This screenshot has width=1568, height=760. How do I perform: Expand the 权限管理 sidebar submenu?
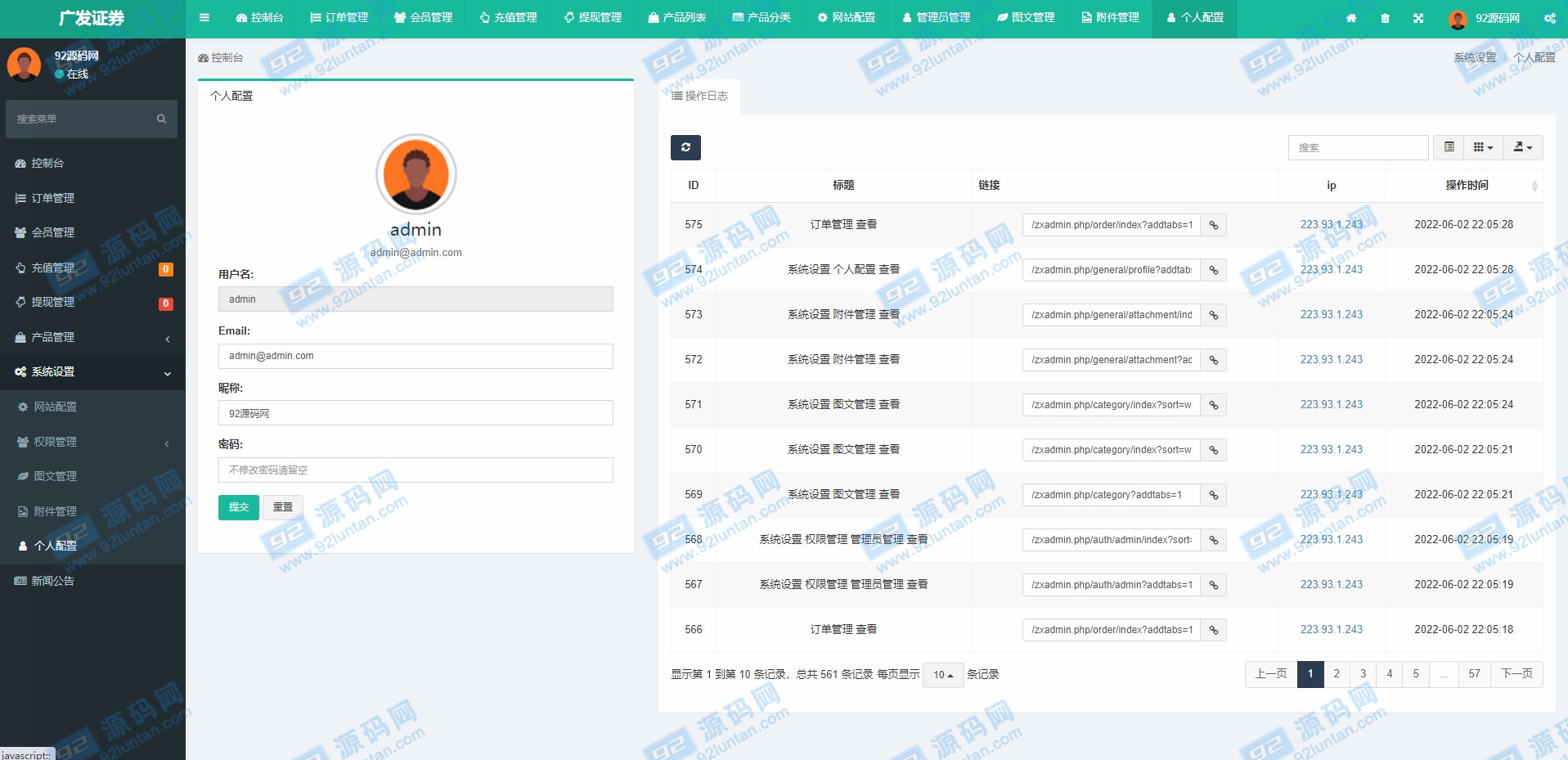92,442
